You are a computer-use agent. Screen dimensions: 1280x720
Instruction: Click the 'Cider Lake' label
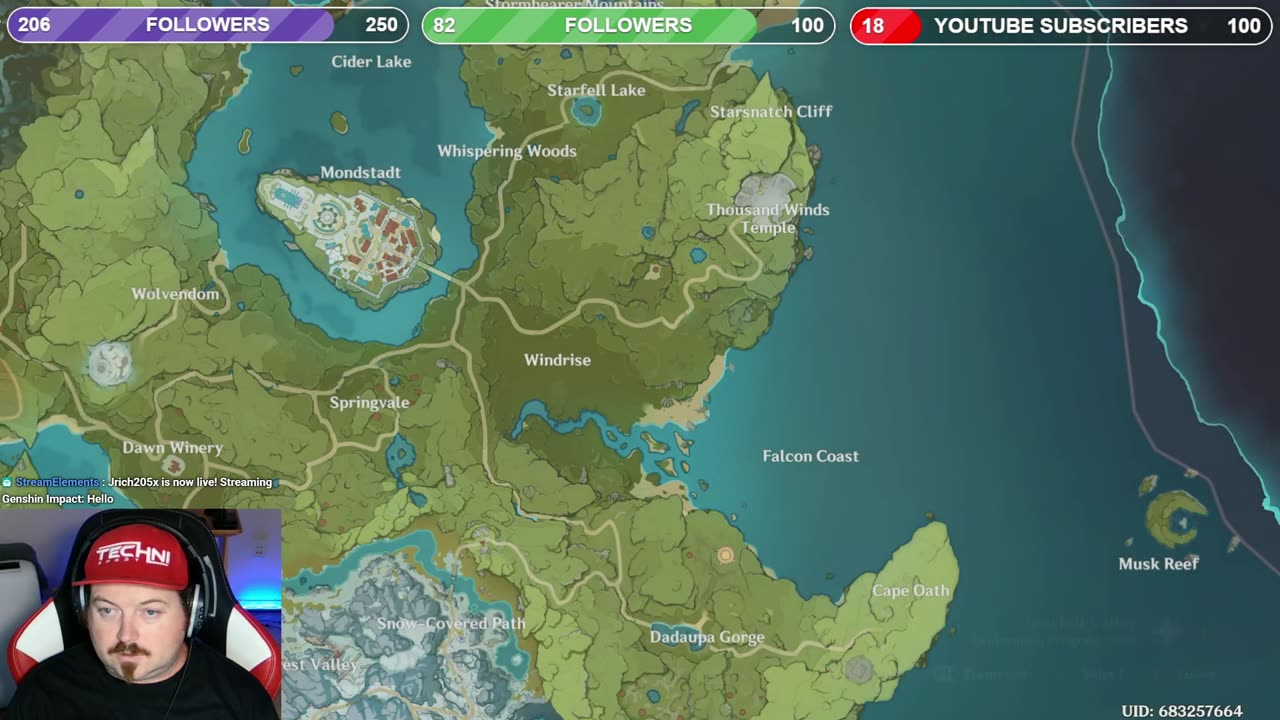[371, 61]
